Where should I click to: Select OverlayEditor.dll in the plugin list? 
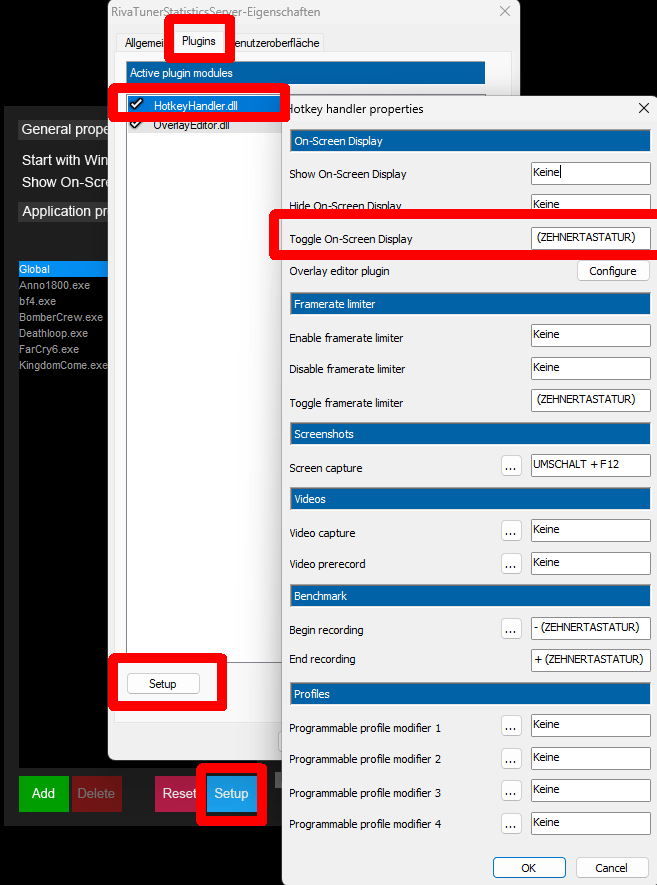click(x=191, y=125)
